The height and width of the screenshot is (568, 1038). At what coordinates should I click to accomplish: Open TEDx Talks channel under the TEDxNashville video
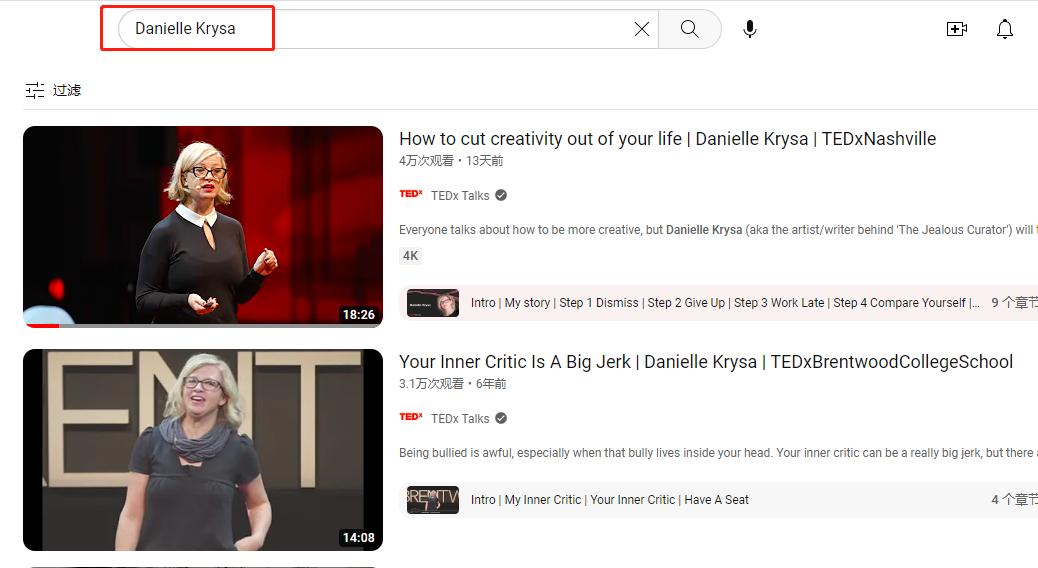pyautogui.click(x=460, y=196)
